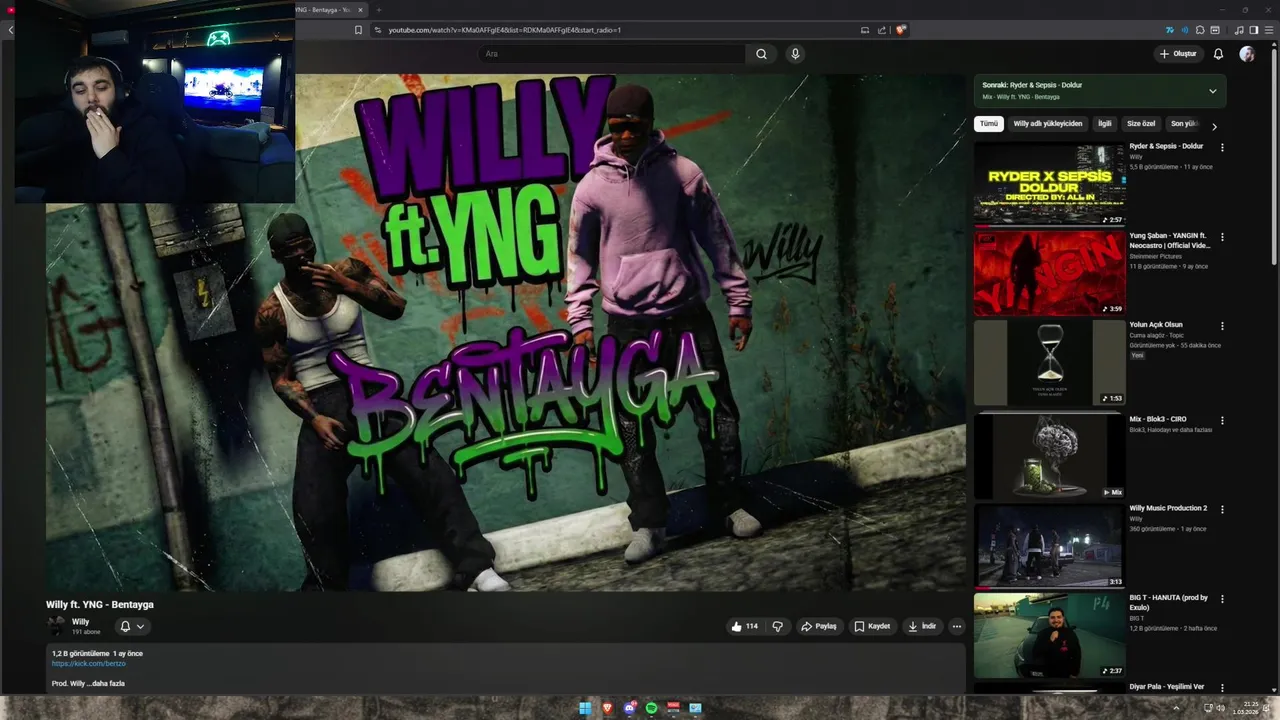Open options for Mix - Blok3 - CIRO

[x=1222, y=420]
